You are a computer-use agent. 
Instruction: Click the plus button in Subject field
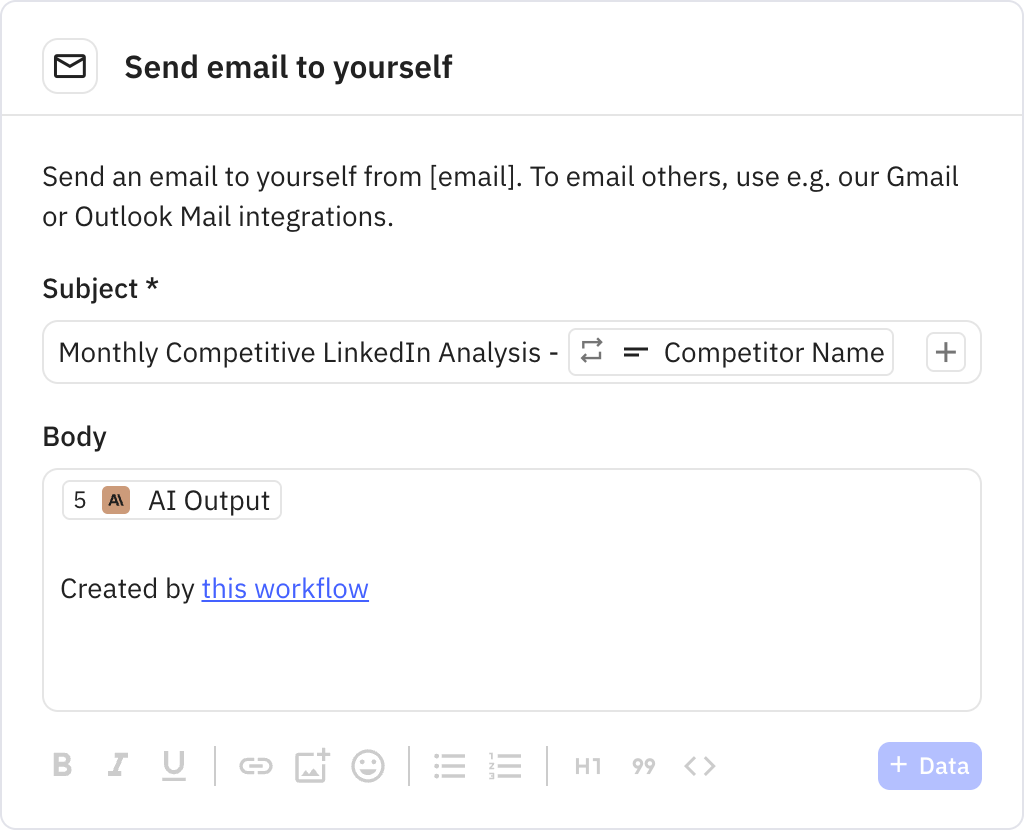tap(945, 352)
